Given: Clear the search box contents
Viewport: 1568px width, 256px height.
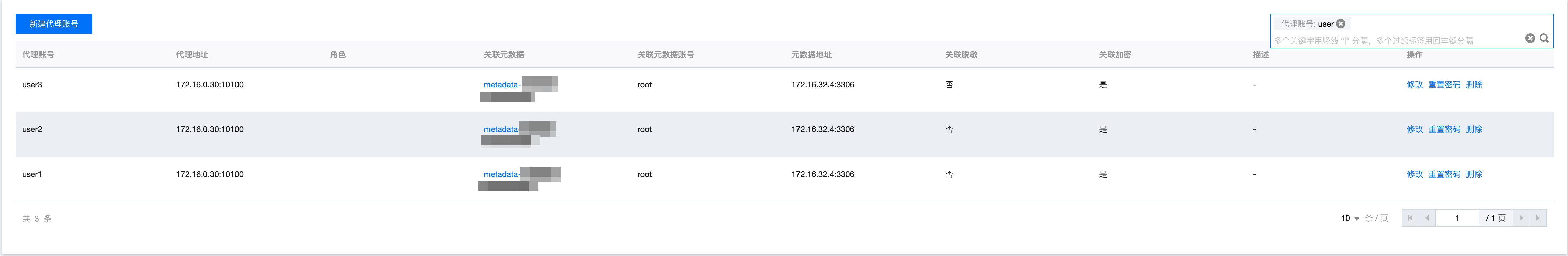Looking at the screenshot, I should [1530, 39].
